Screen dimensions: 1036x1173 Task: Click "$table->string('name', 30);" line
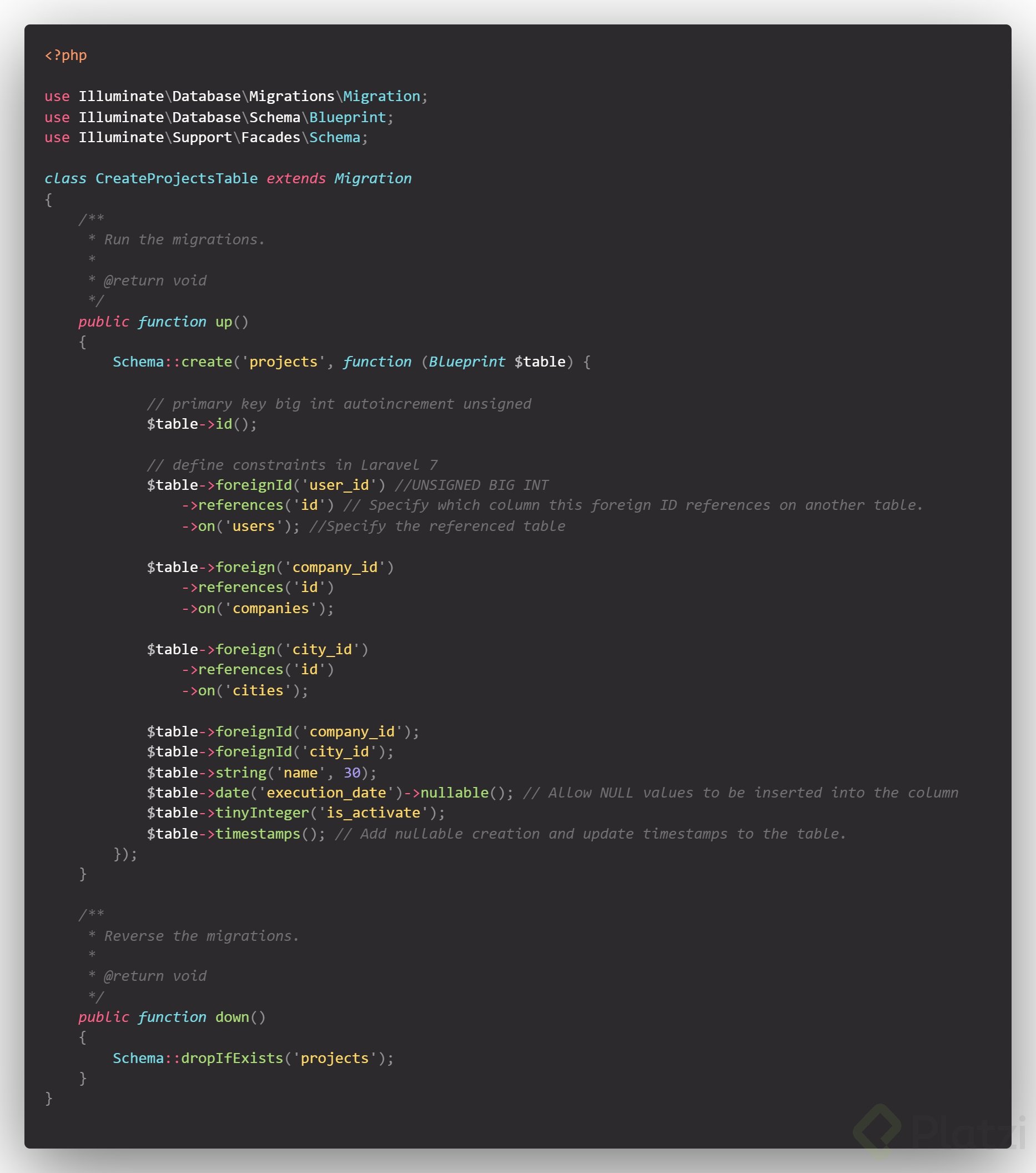pos(261,773)
